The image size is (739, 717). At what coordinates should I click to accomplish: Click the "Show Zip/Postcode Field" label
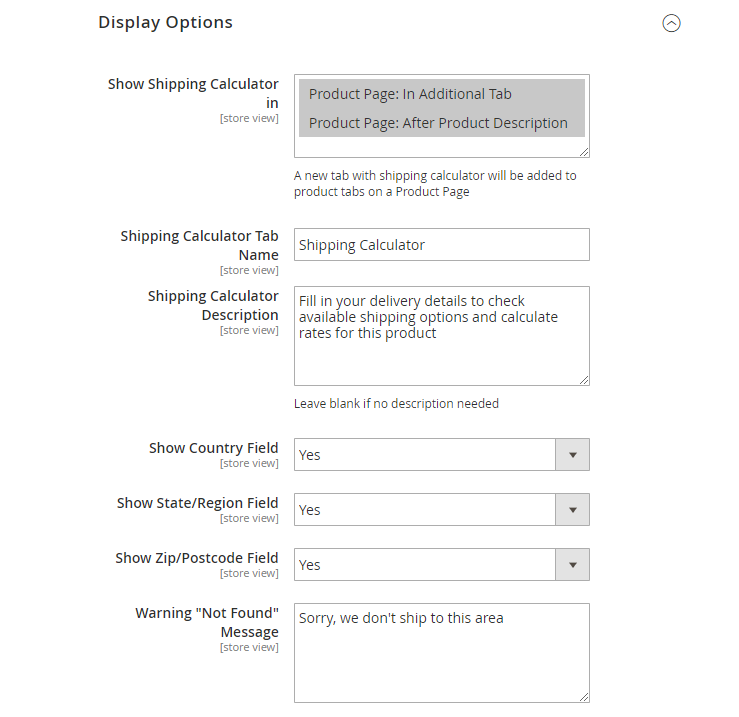[196, 558]
